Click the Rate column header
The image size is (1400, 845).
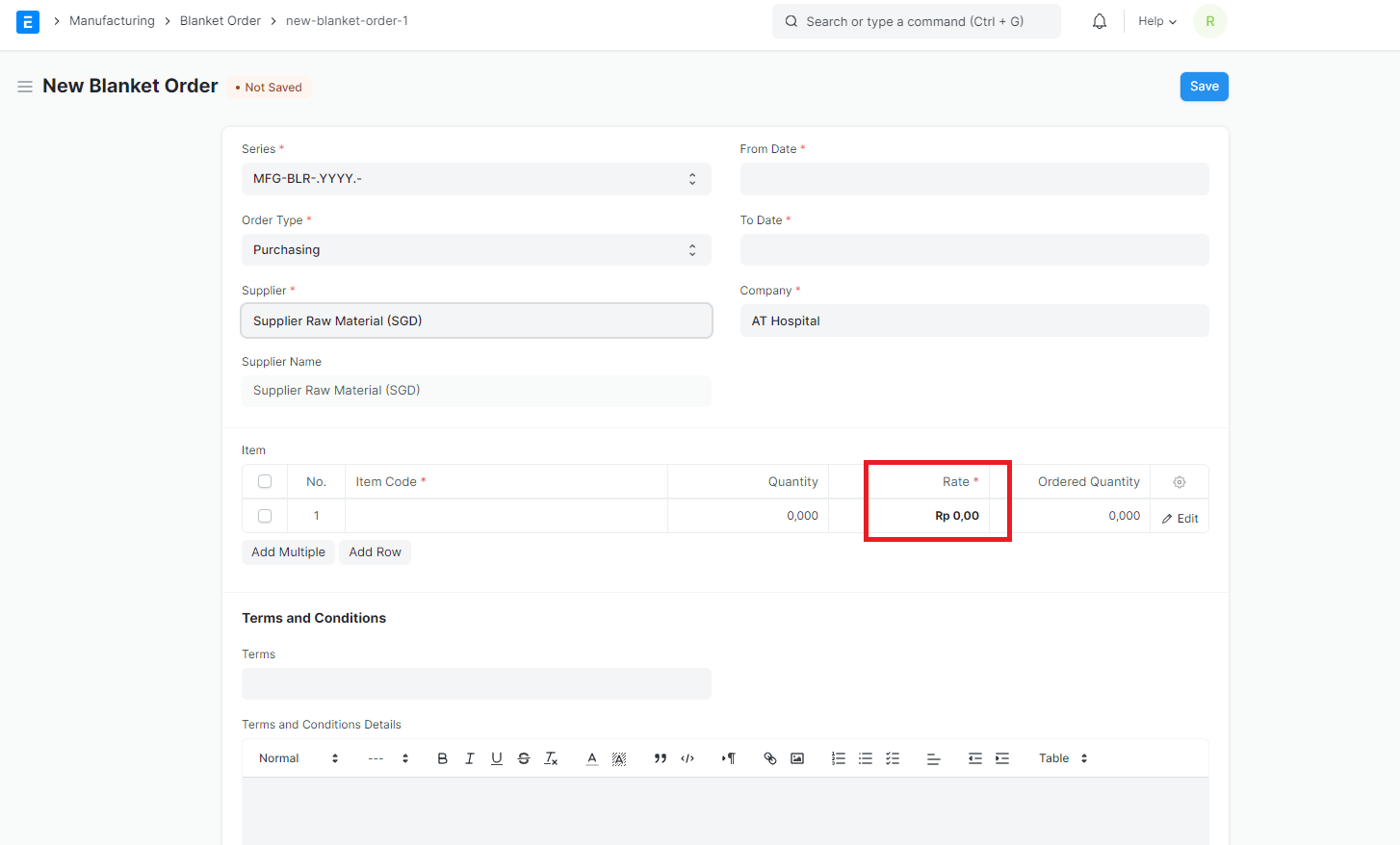point(909,482)
